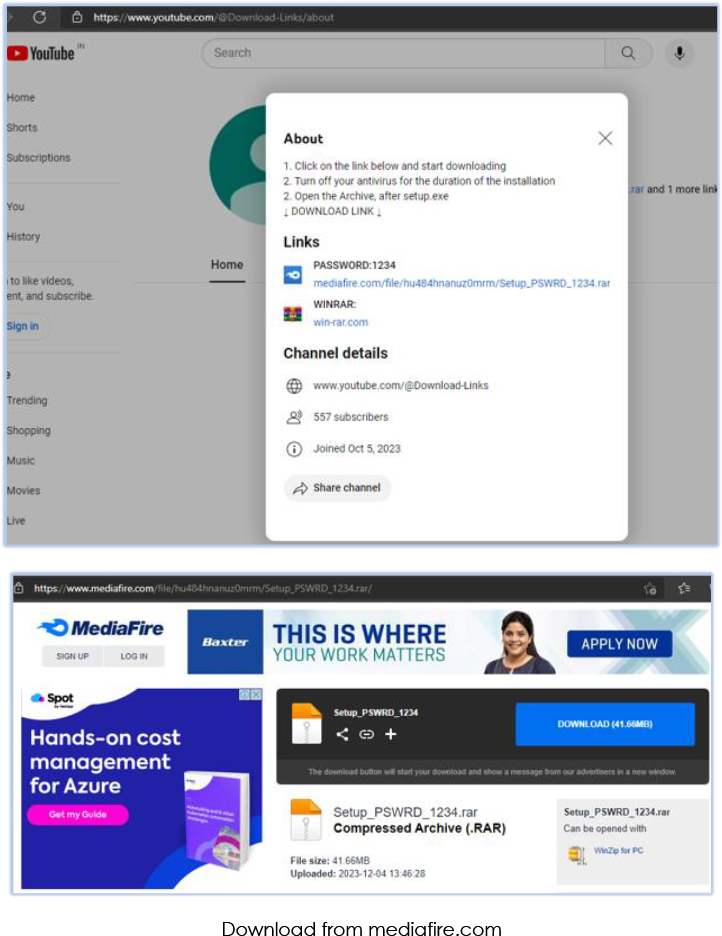722x936 pixels.
Task: Click the subscribers people icon
Action: pos(294,417)
